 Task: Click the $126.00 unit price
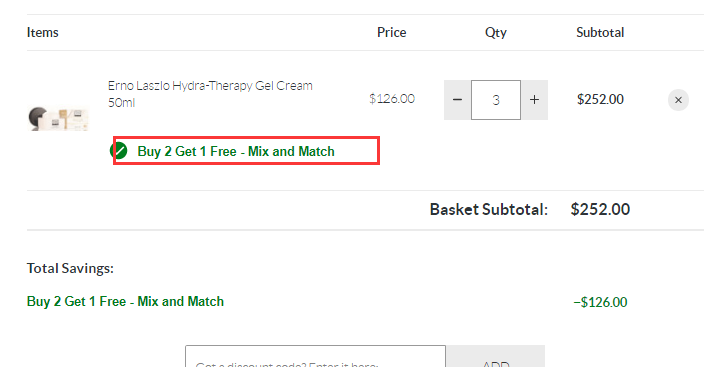392,99
